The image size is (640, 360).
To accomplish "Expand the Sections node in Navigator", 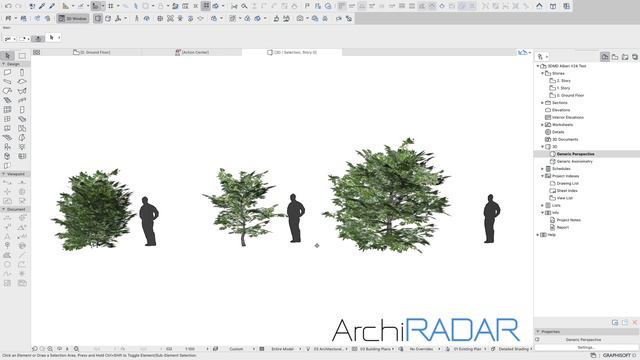I will tap(542, 103).
